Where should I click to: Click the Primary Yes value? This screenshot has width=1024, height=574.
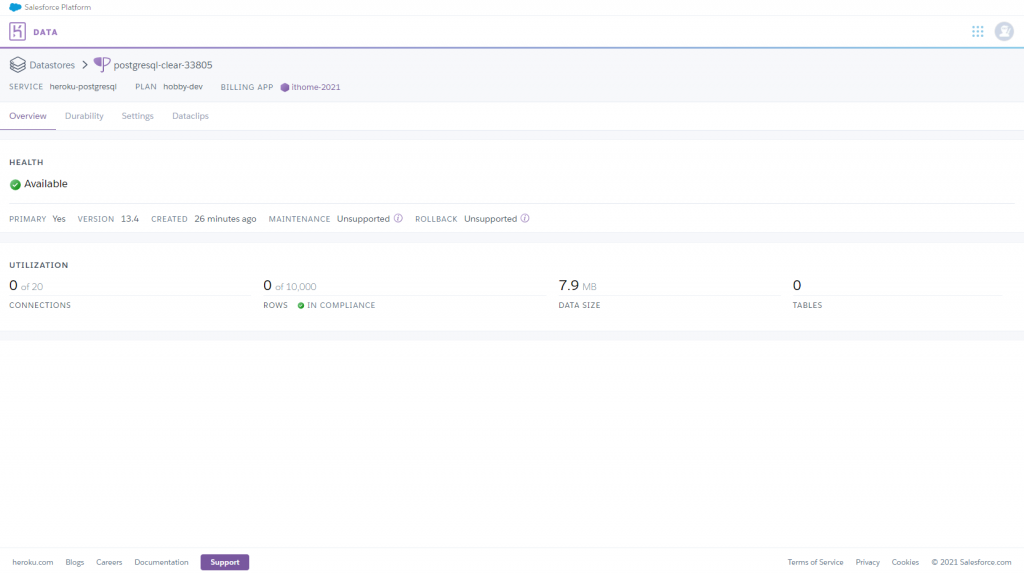[59, 219]
